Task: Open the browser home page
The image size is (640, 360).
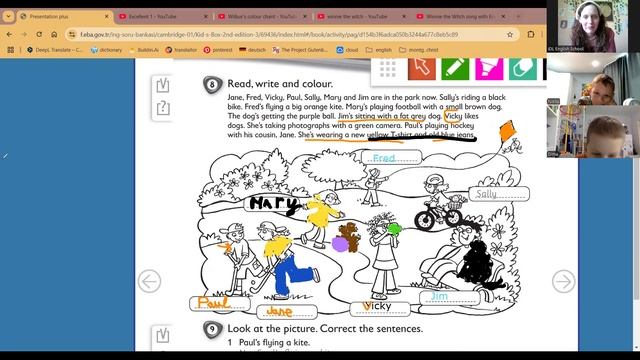Action: [54, 35]
